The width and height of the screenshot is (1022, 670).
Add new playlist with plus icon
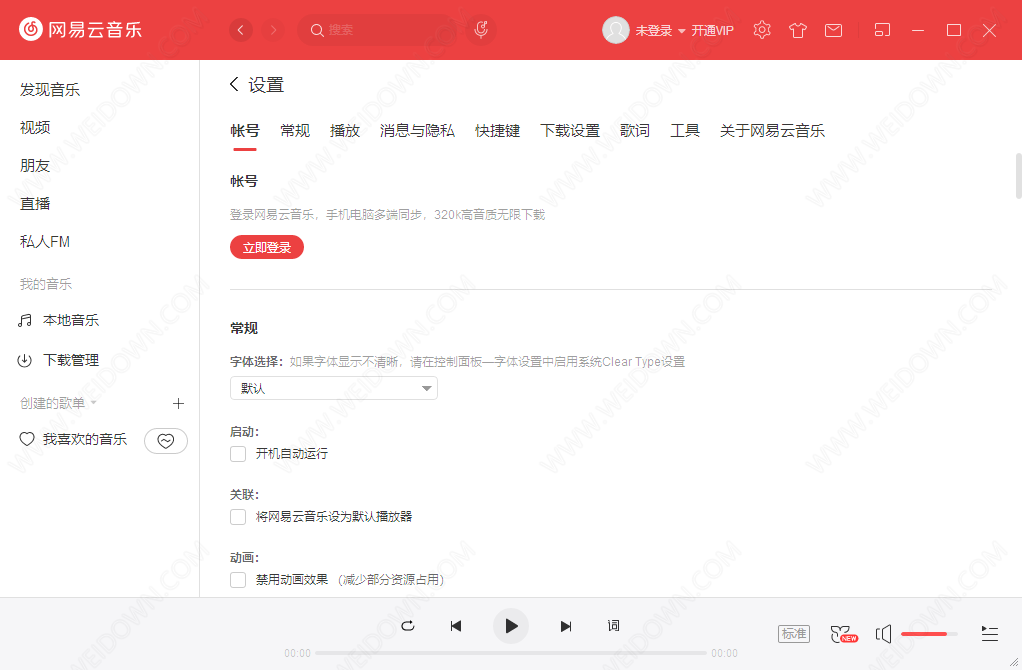[x=178, y=403]
